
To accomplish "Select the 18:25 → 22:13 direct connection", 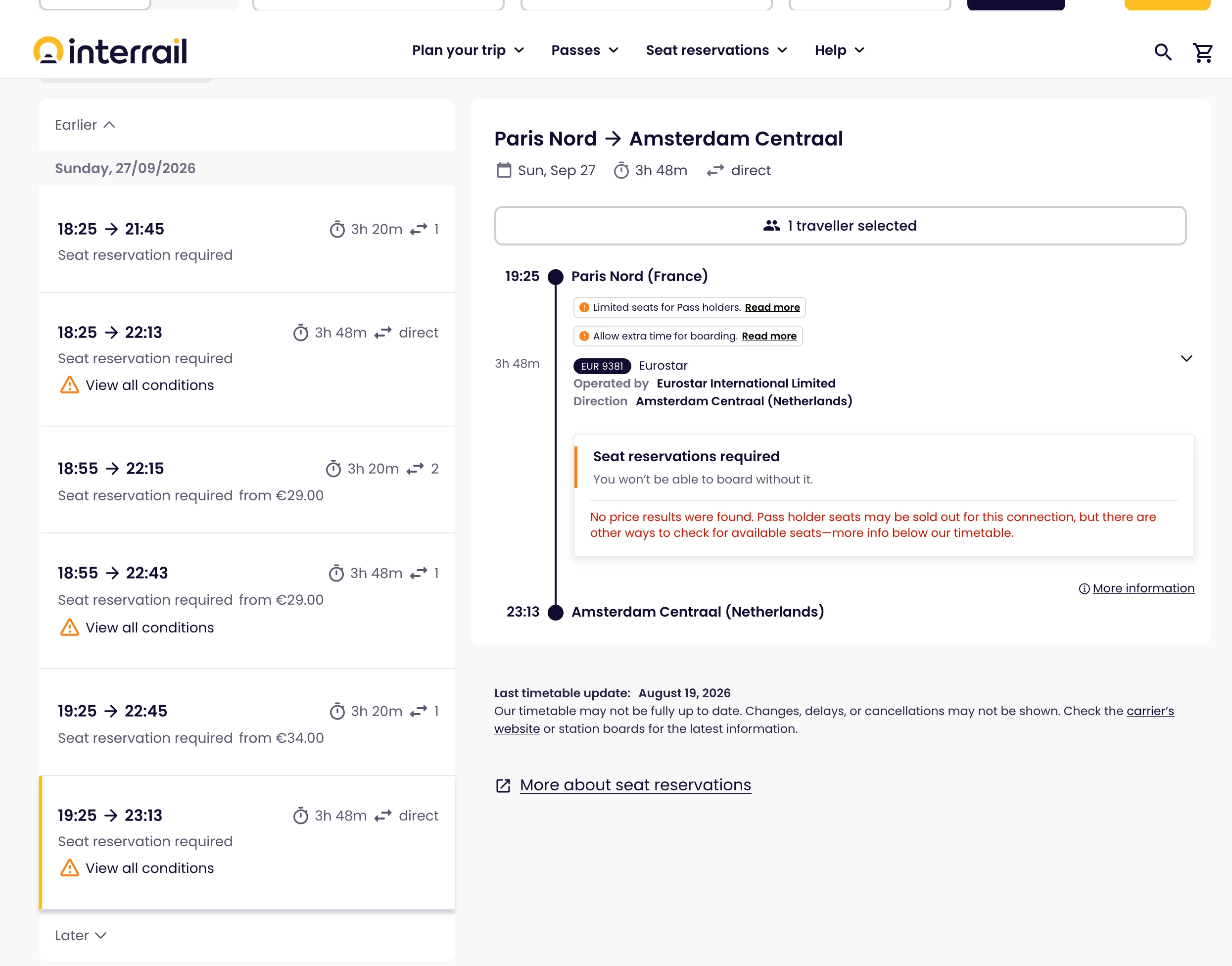I will (x=247, y=359).
